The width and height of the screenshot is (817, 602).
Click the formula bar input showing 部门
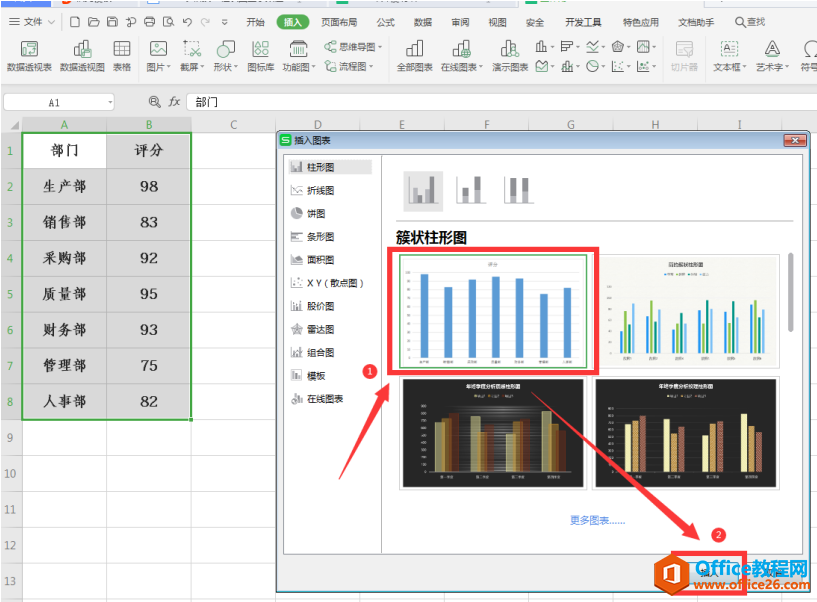(x=500, y=102)
